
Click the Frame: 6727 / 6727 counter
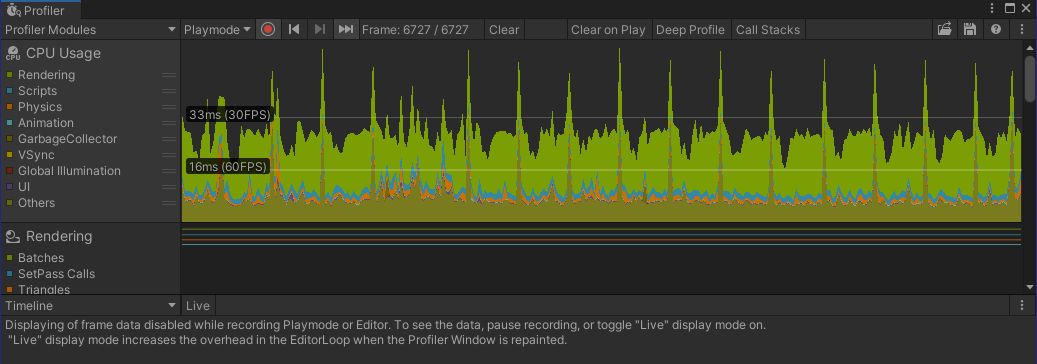415,29
